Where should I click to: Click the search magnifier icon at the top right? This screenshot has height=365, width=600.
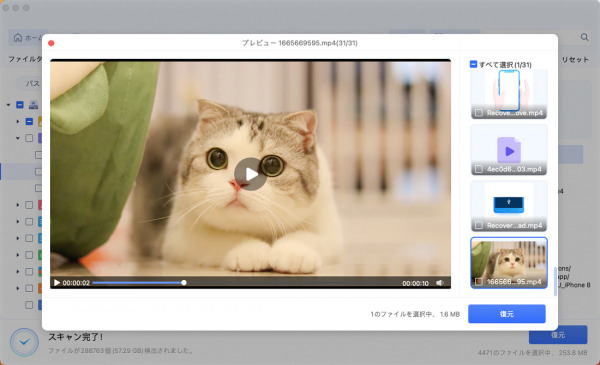coord(584,37)
